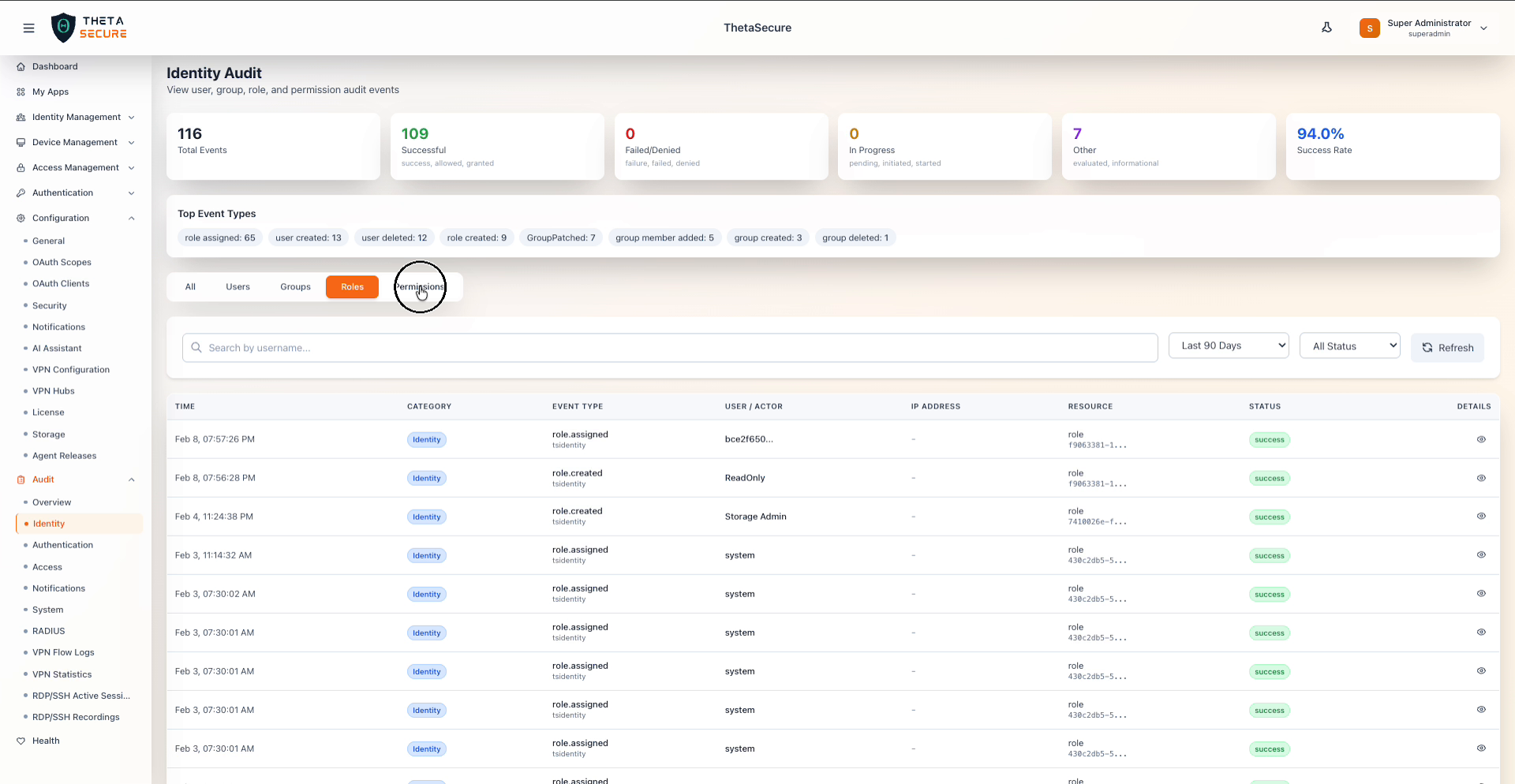
Task: Click the hamburger menu icon
Action: coord(29,28)
